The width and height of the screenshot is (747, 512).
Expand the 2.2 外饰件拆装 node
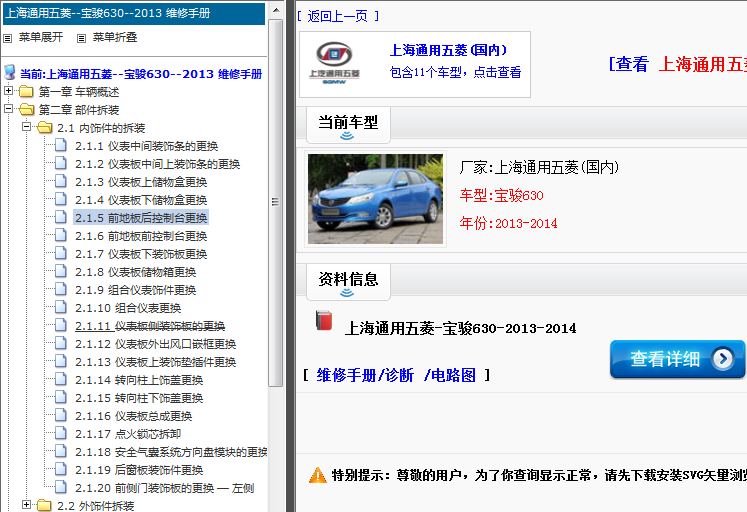tap(27, 504)
